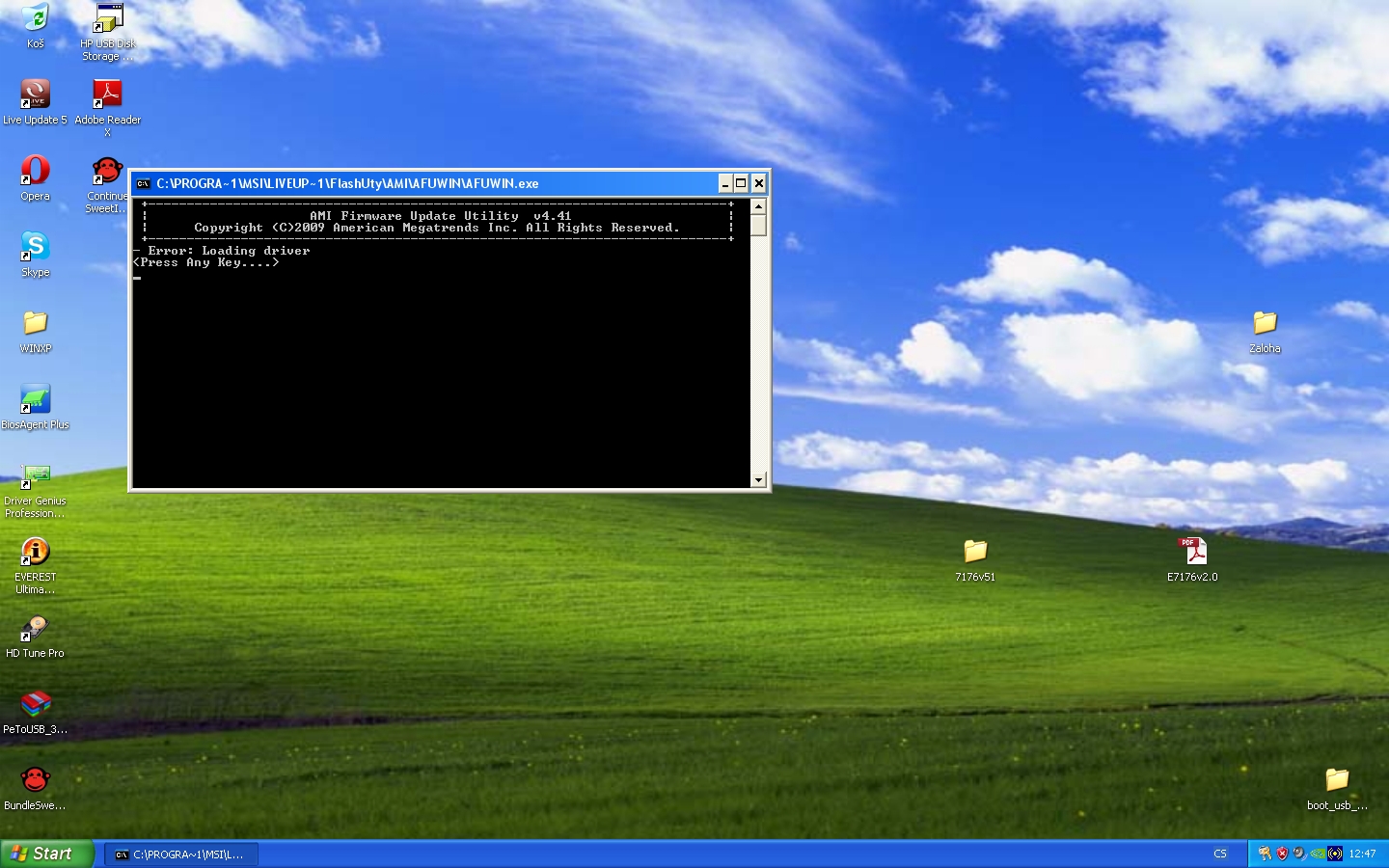
Task: Select the PeToUSB_3 archive icon
Action: [35, 712]
